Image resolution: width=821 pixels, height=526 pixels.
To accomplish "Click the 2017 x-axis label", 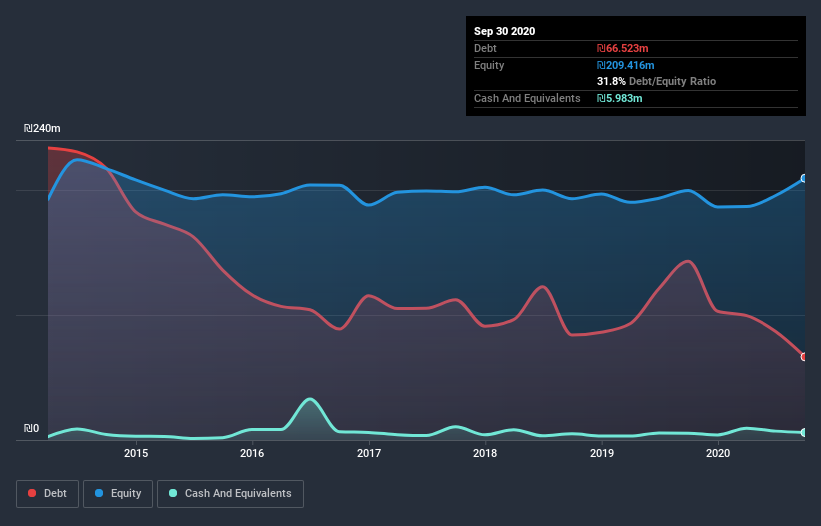I will 369,453.
